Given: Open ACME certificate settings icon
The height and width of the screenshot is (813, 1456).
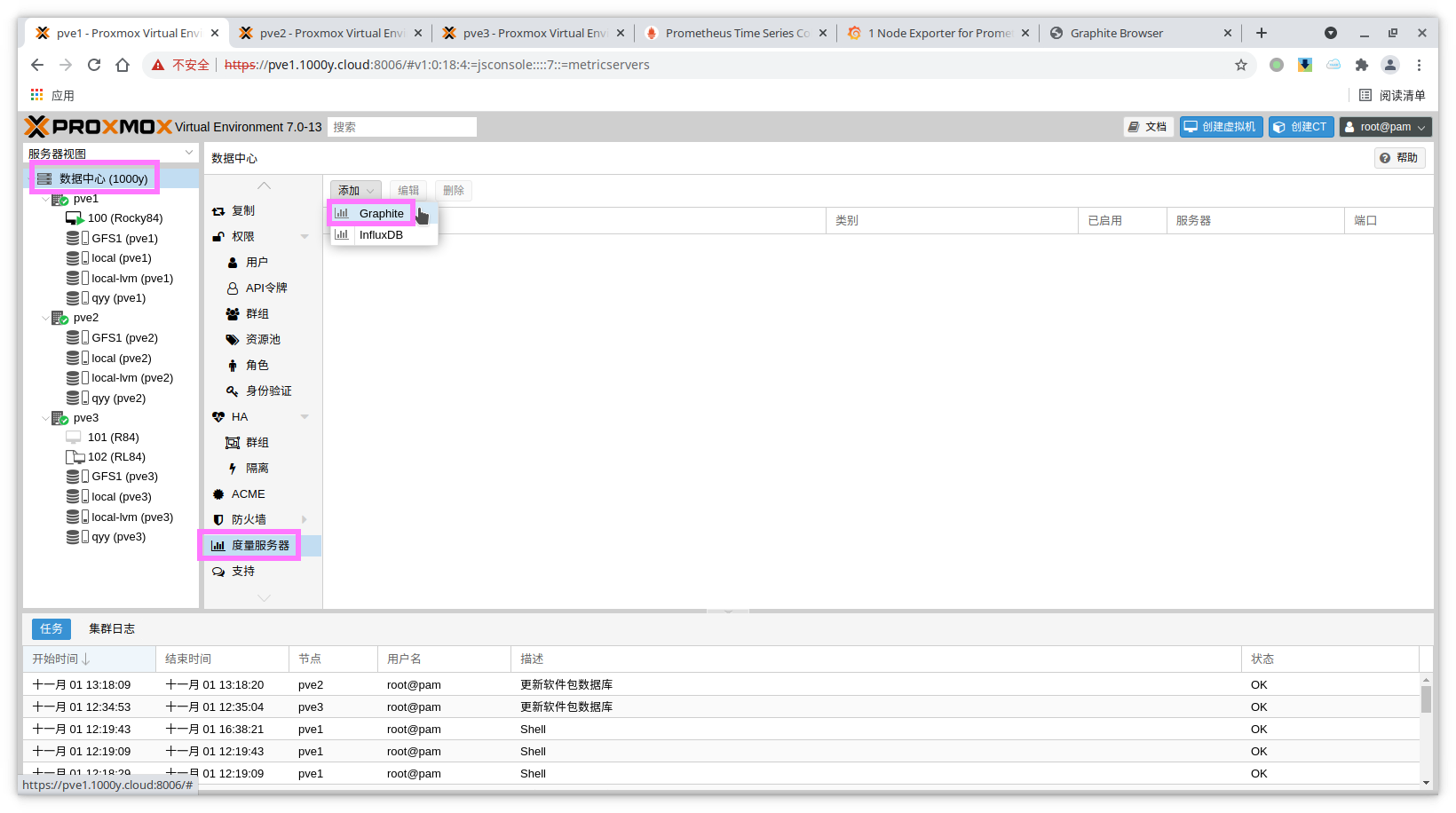Looking at the screenshot, I should [218, 494].
